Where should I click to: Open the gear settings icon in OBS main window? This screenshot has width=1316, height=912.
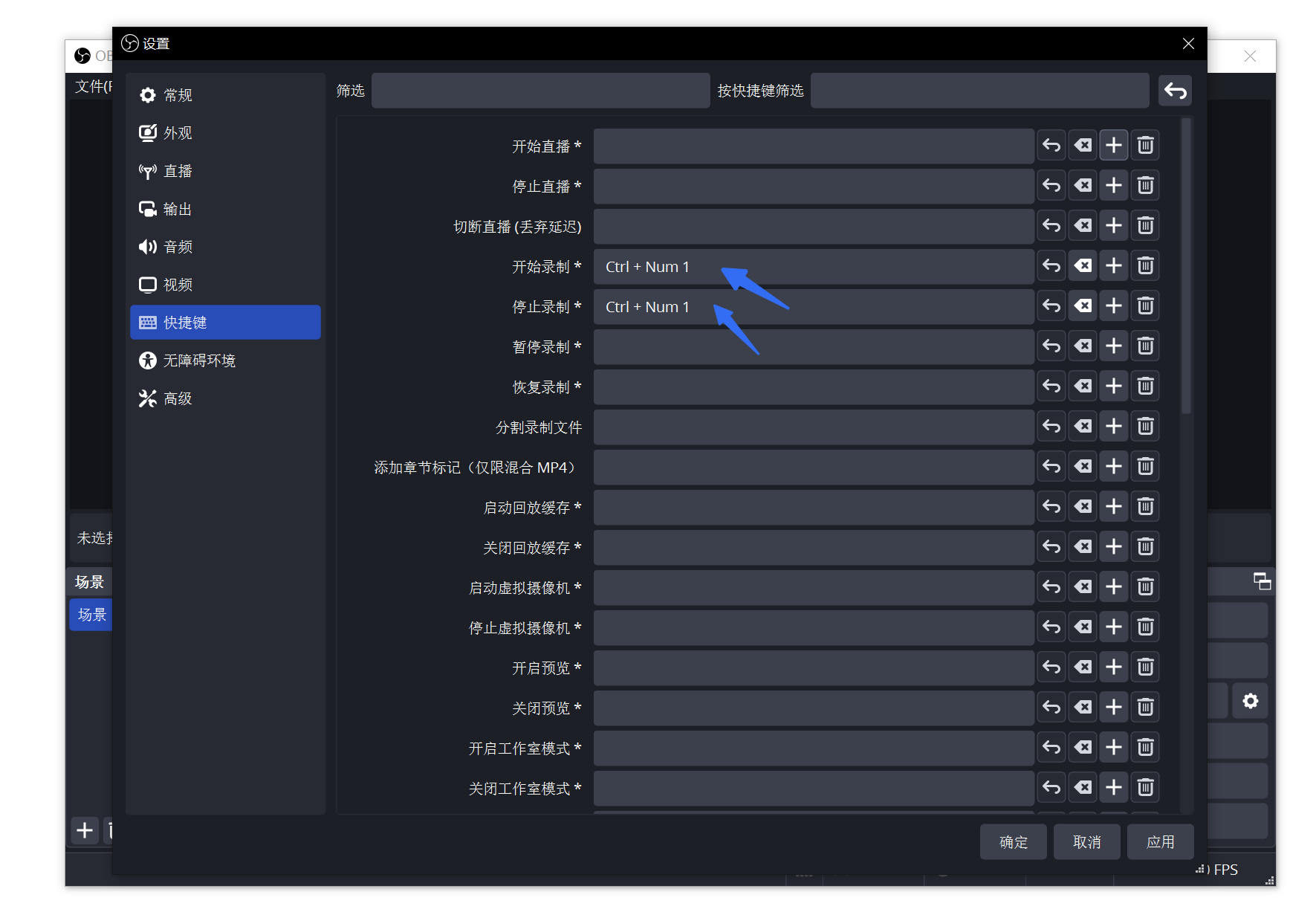click(1251, 701)
